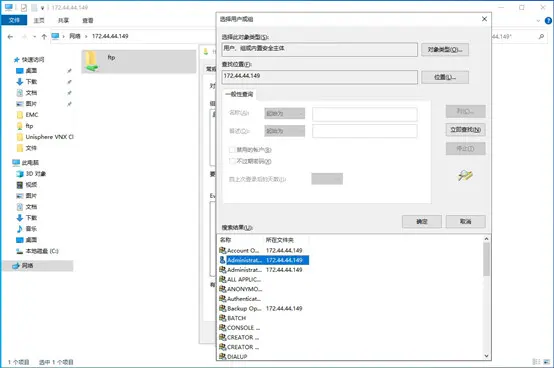Click the up-one-level arrow
Viewport: 554px width, 368px height.
point(44,36)
